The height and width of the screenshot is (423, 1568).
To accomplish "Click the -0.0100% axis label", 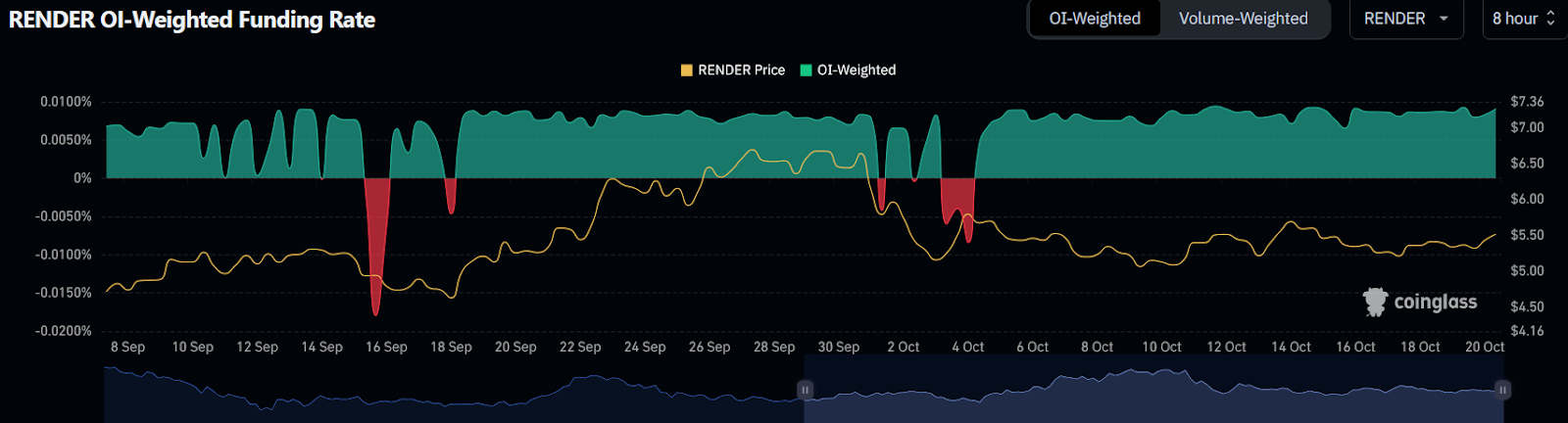I will point(64,255).
